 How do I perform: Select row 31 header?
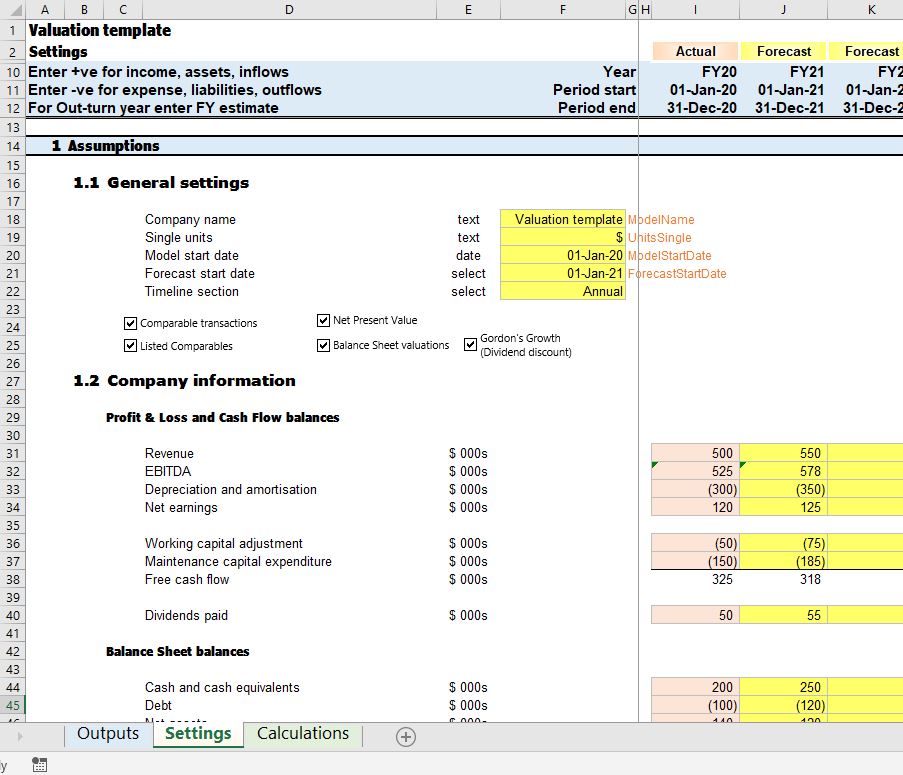pos(13,453)
